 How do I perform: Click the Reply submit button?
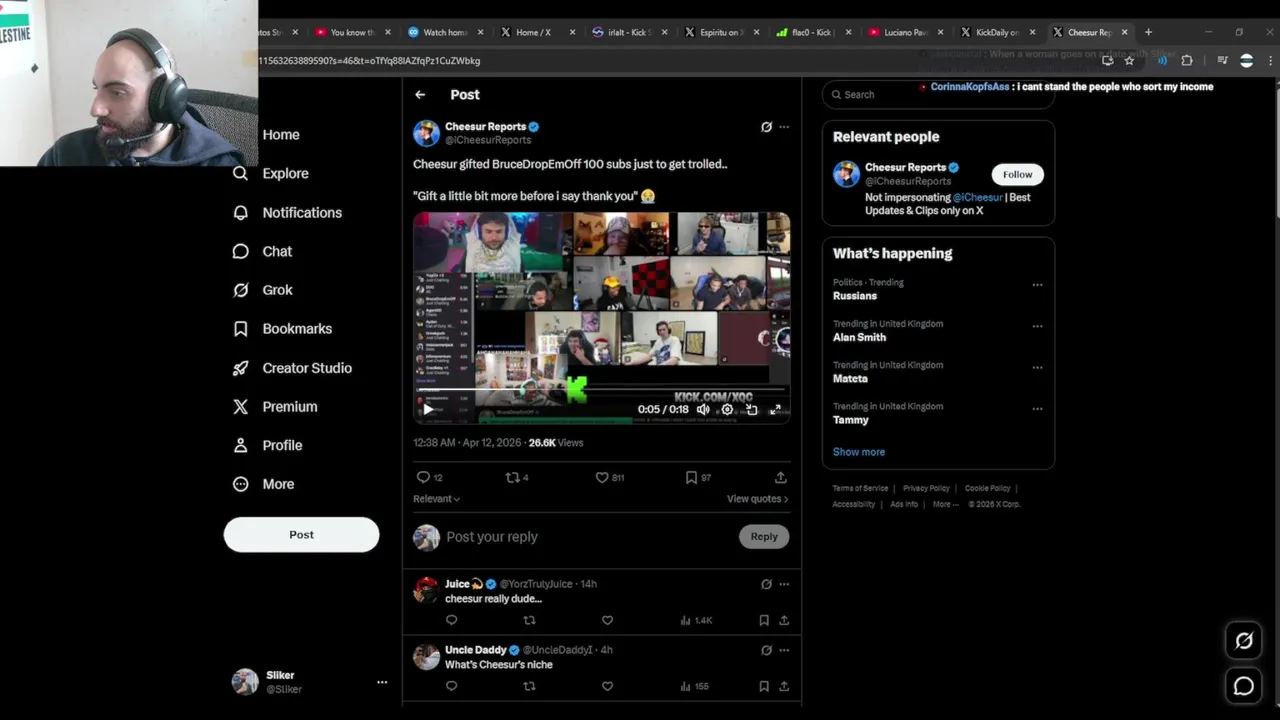(764, 537)
